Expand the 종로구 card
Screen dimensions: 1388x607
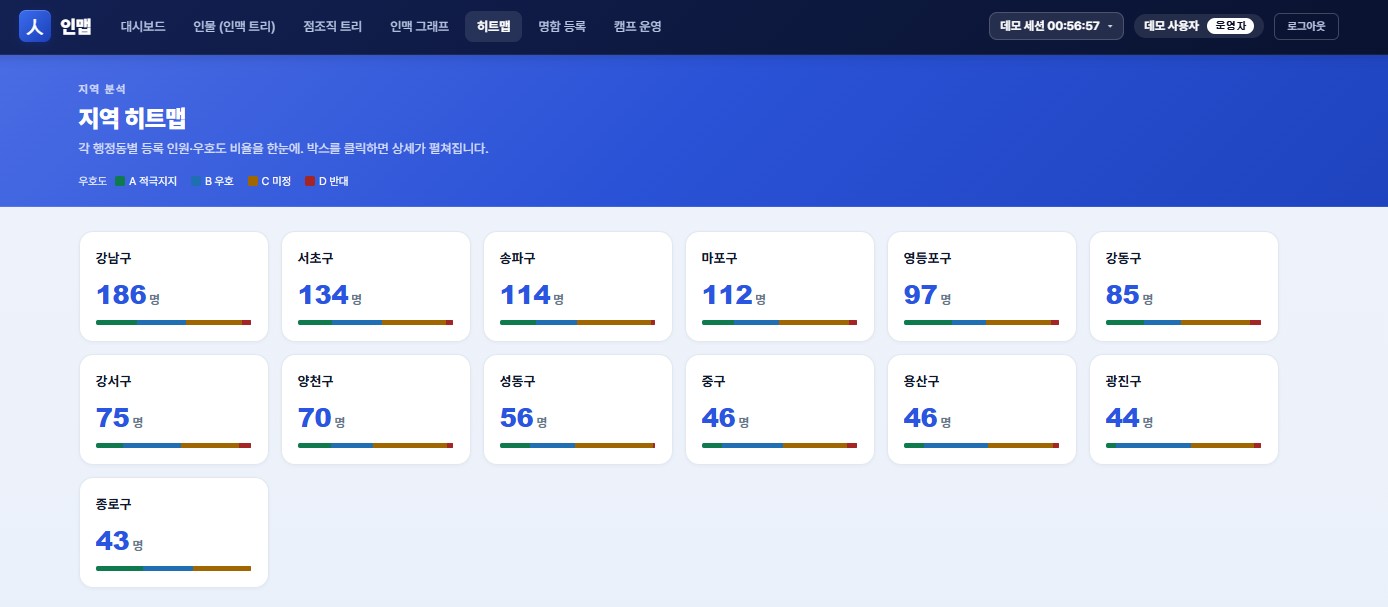pyautogui.click(x=174, y=532)
